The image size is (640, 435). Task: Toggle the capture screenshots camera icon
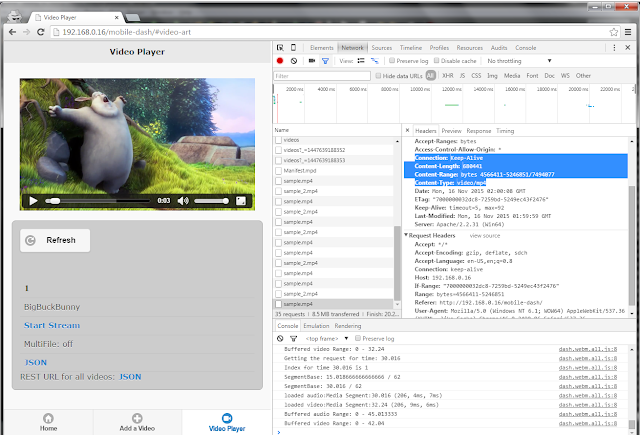312,61
